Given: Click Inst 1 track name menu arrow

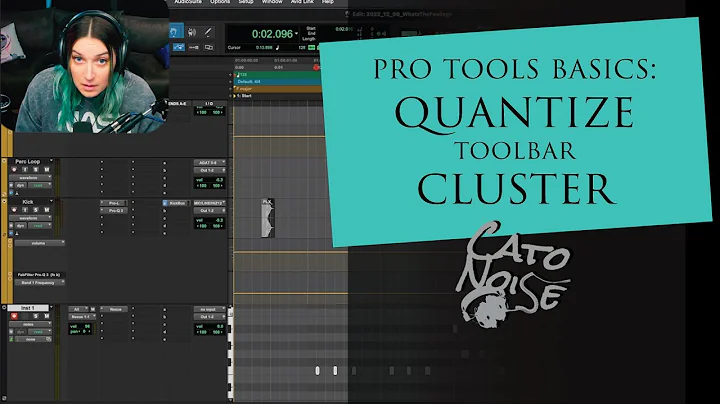Looking at the screenshot, I should 51,307.
